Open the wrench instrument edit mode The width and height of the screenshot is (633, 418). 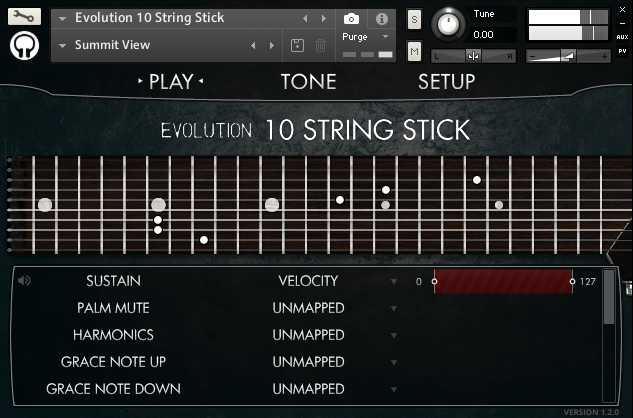(24, 16)
